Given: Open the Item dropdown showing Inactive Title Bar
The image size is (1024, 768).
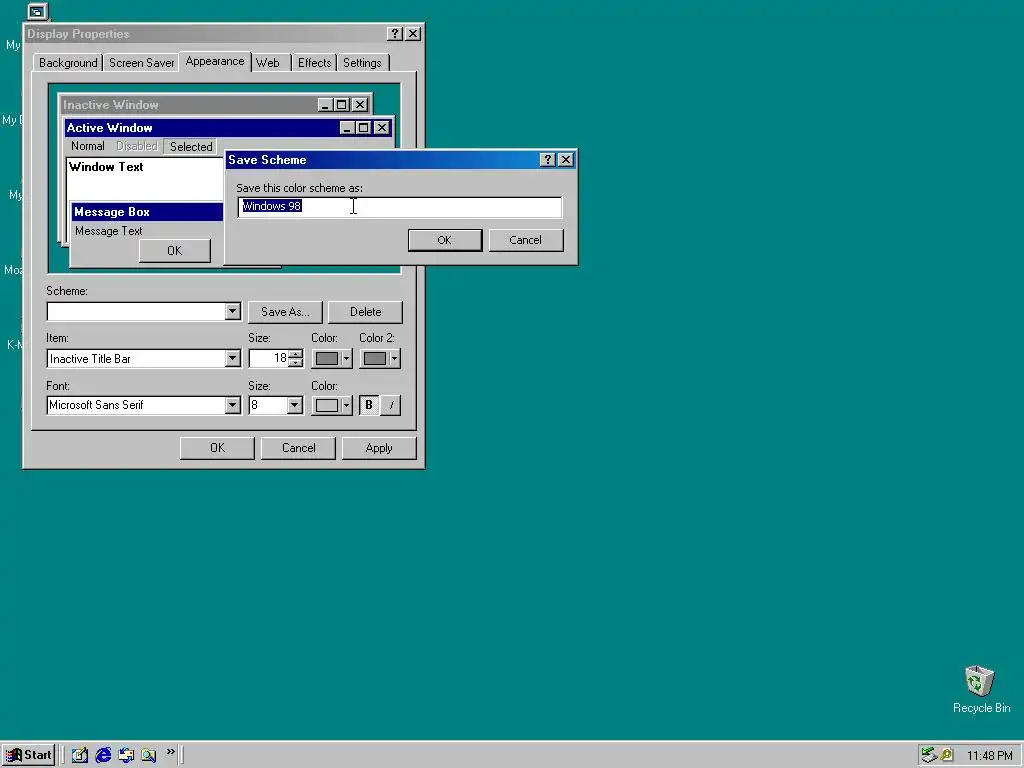Looking at the screenshot, I should 232,359.
